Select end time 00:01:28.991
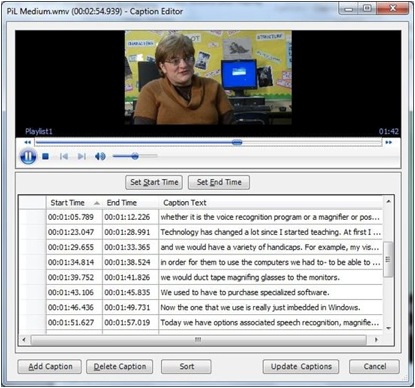The image size is (415, 388). (131, 232)
